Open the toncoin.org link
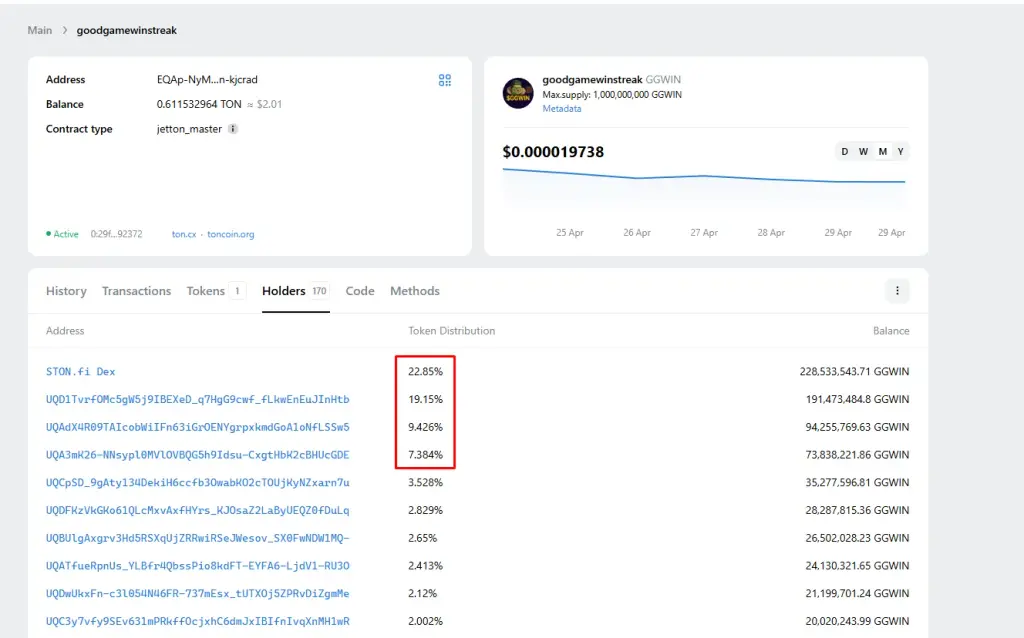The height and width of the screenshot is (638, 1024). 231,234
